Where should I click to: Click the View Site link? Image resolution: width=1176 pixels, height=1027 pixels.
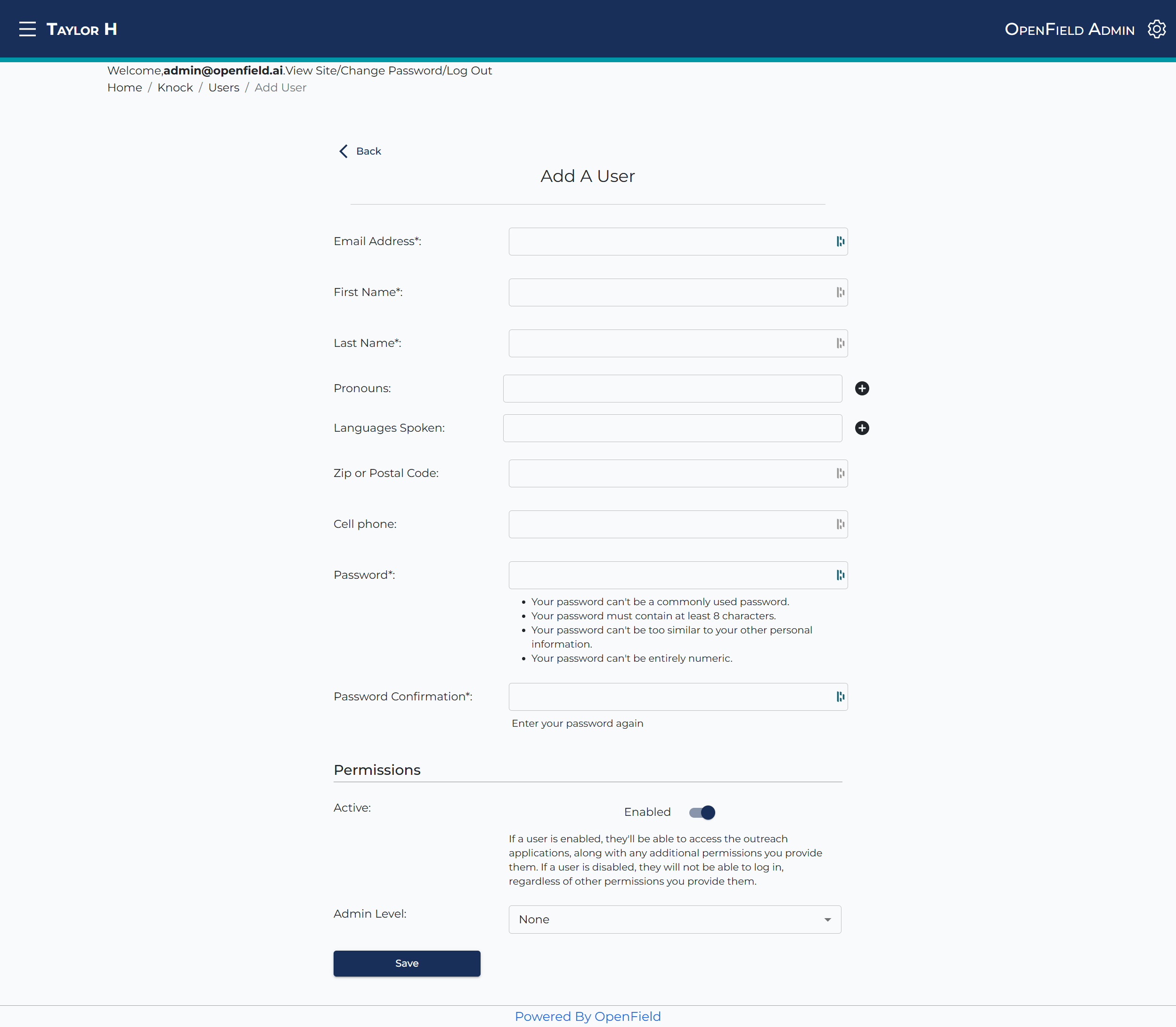pos(311,71)
